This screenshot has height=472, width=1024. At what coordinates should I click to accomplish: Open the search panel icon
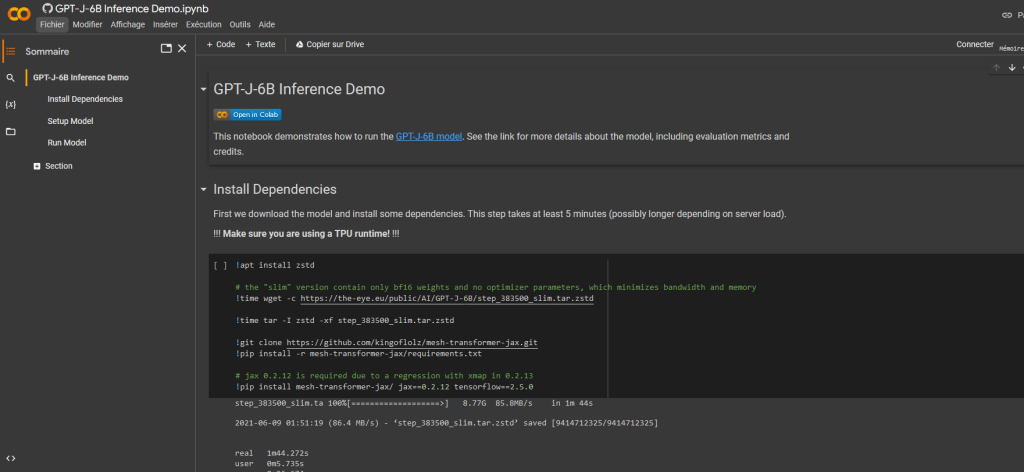pyautogui.click(x=10, y=78)
